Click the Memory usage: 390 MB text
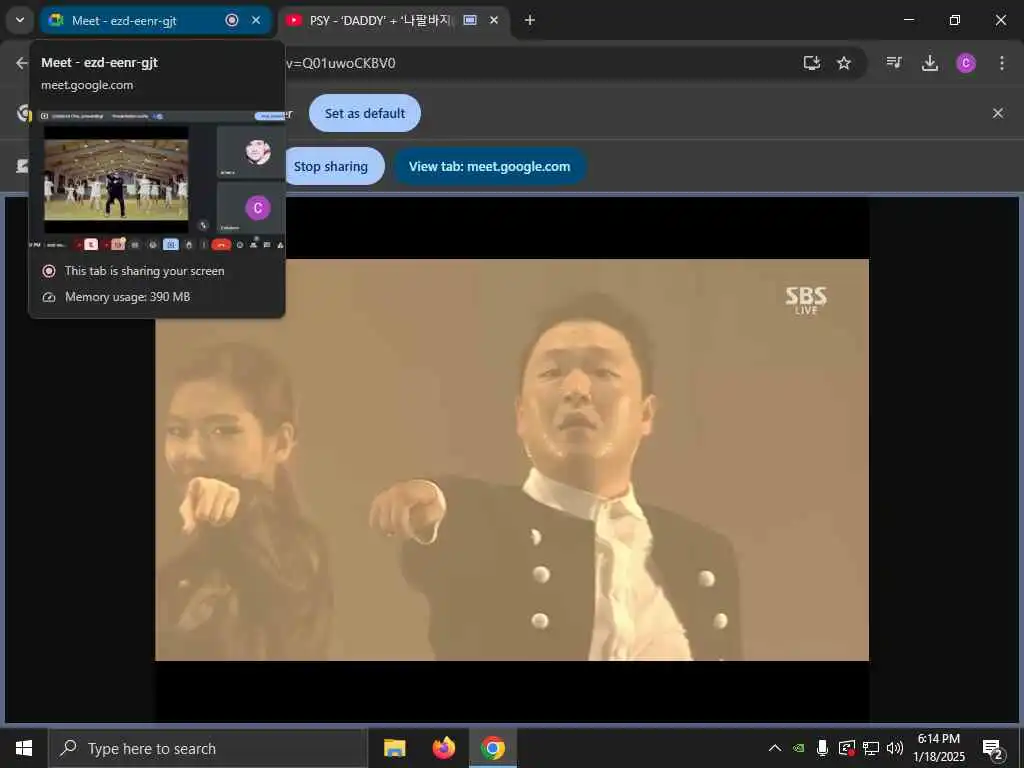The width and height of the screenshot is (1024, 768). 127,296
